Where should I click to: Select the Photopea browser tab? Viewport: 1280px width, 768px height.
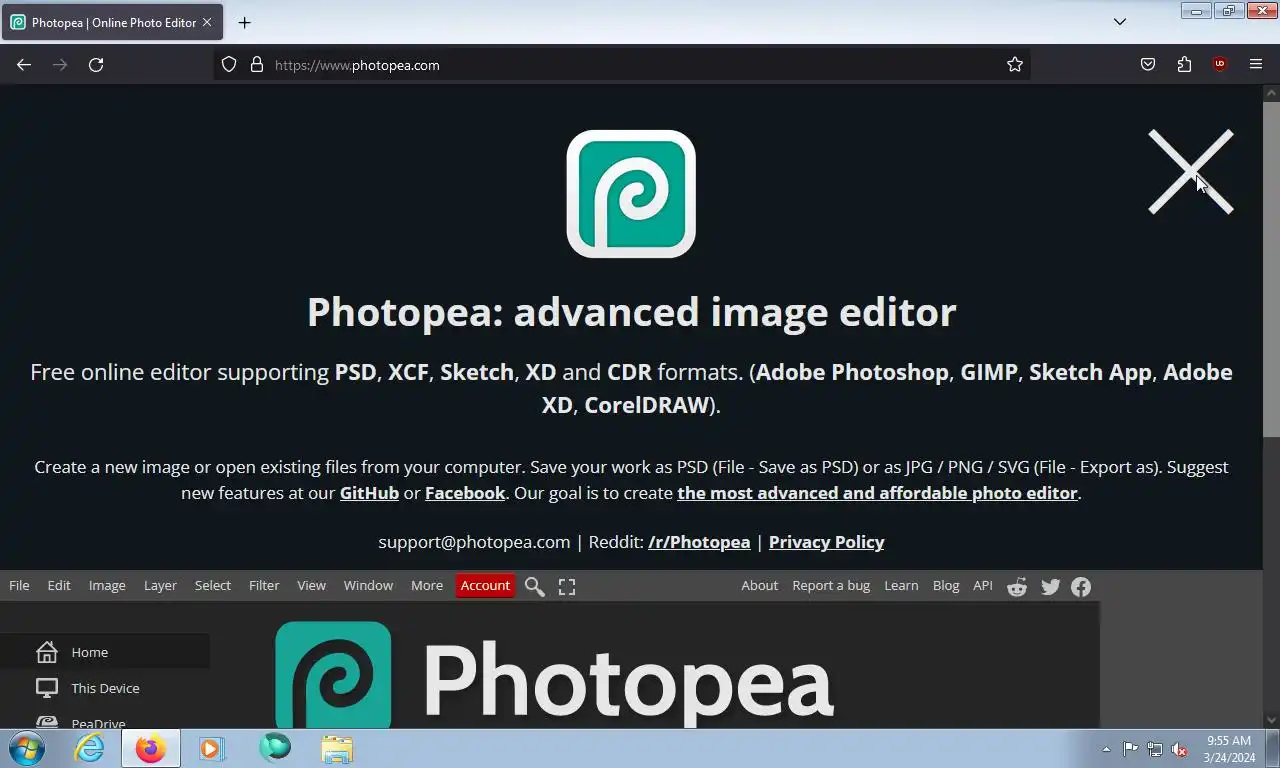(x=112, y=22)
